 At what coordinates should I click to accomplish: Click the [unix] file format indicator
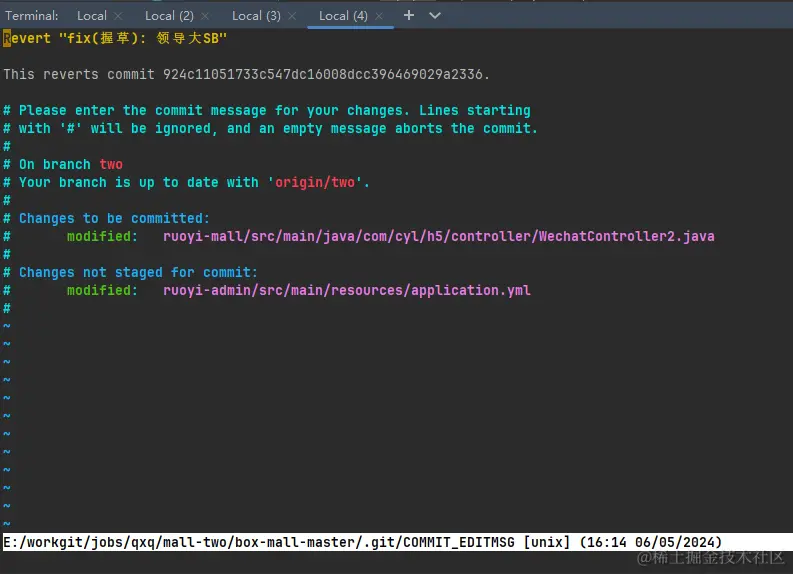(x=547, y=542)
